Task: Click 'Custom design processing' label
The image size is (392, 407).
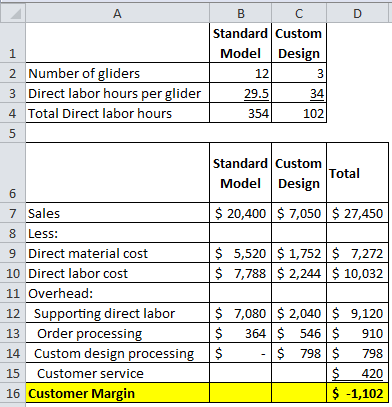Action: tap(117, 353)
